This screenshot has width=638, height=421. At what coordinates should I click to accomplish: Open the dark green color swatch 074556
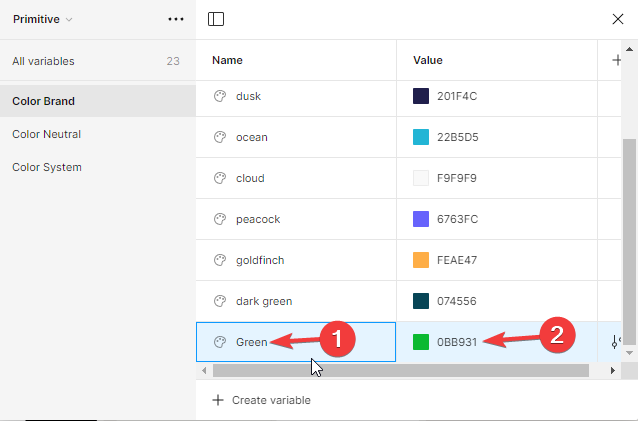421,301
